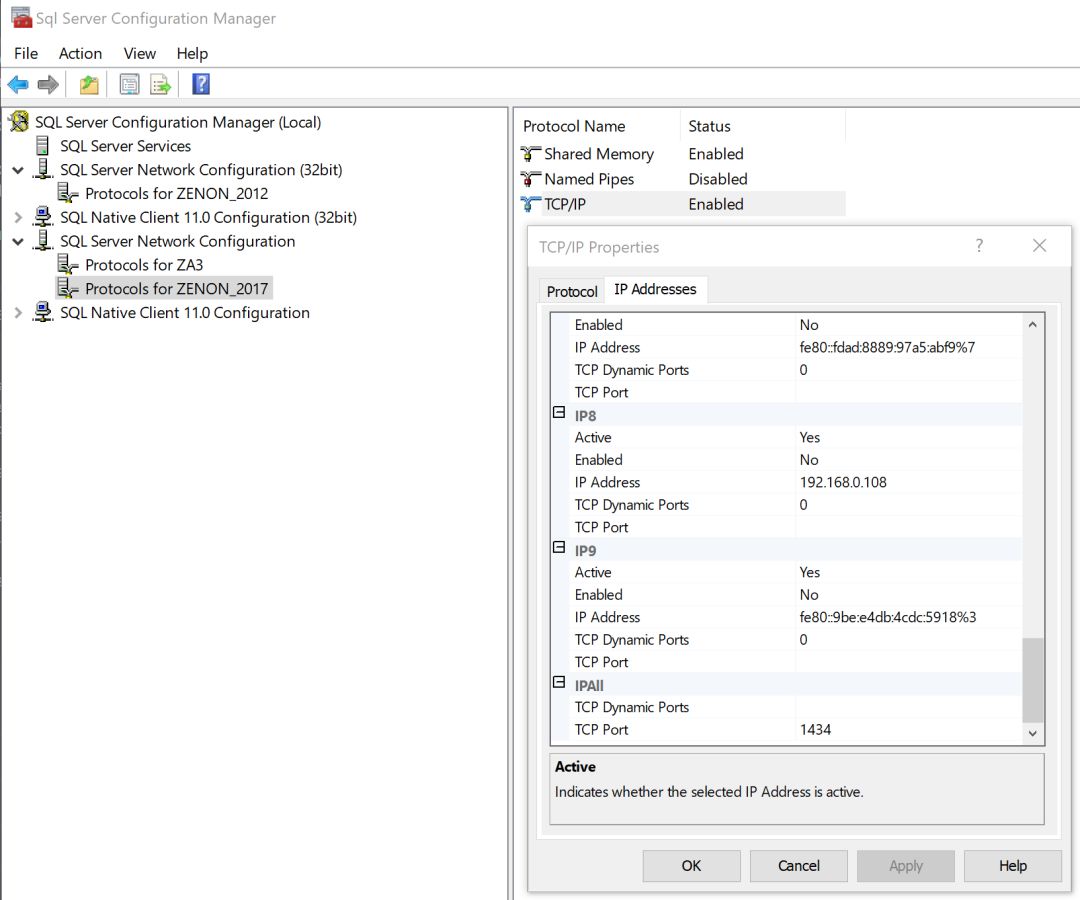Collapse the SQL Server Network Configuration node
1080x900 pixels.
tap(18, 242)
